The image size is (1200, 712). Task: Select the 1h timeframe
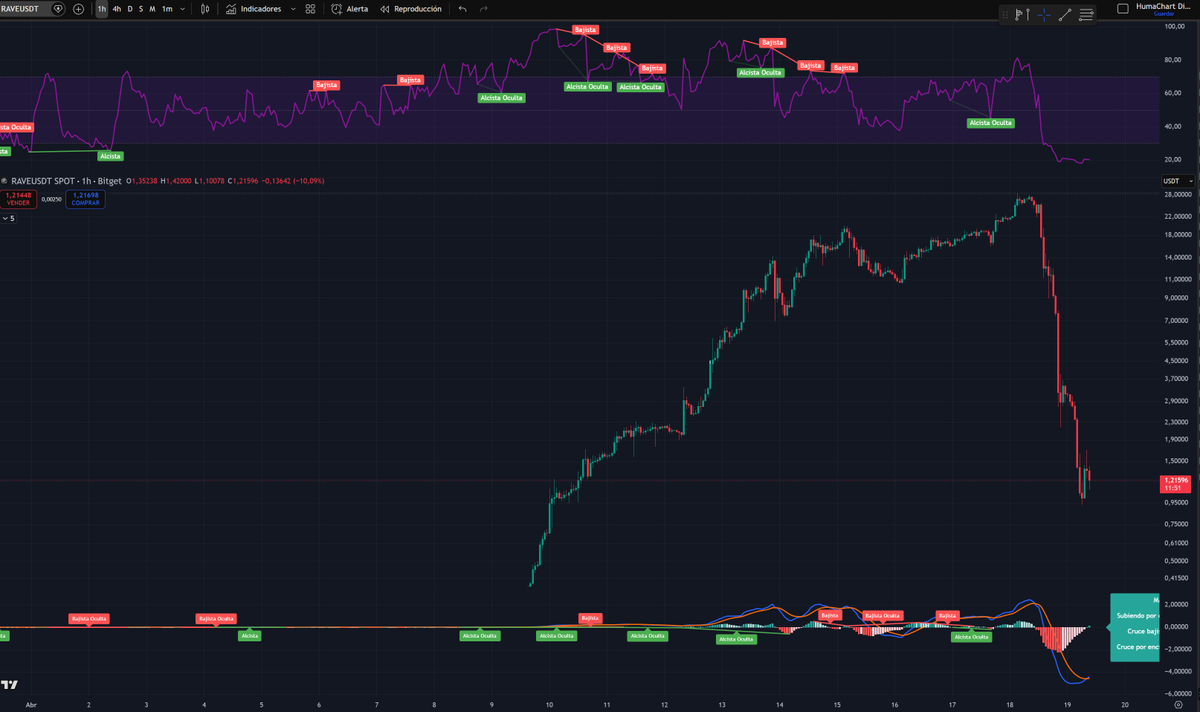[102, 8]
